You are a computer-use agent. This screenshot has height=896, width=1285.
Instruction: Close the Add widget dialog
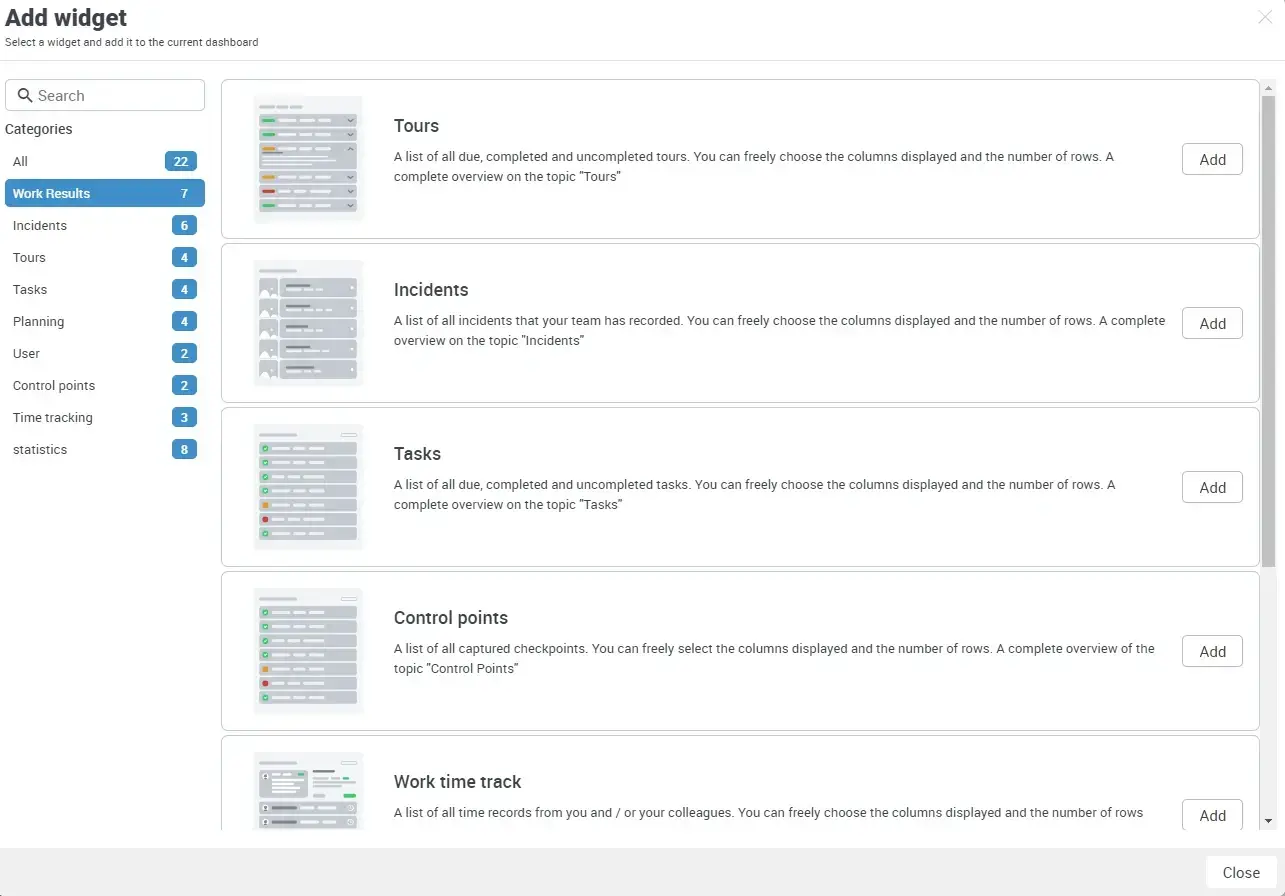click(x=1240, y=872)
